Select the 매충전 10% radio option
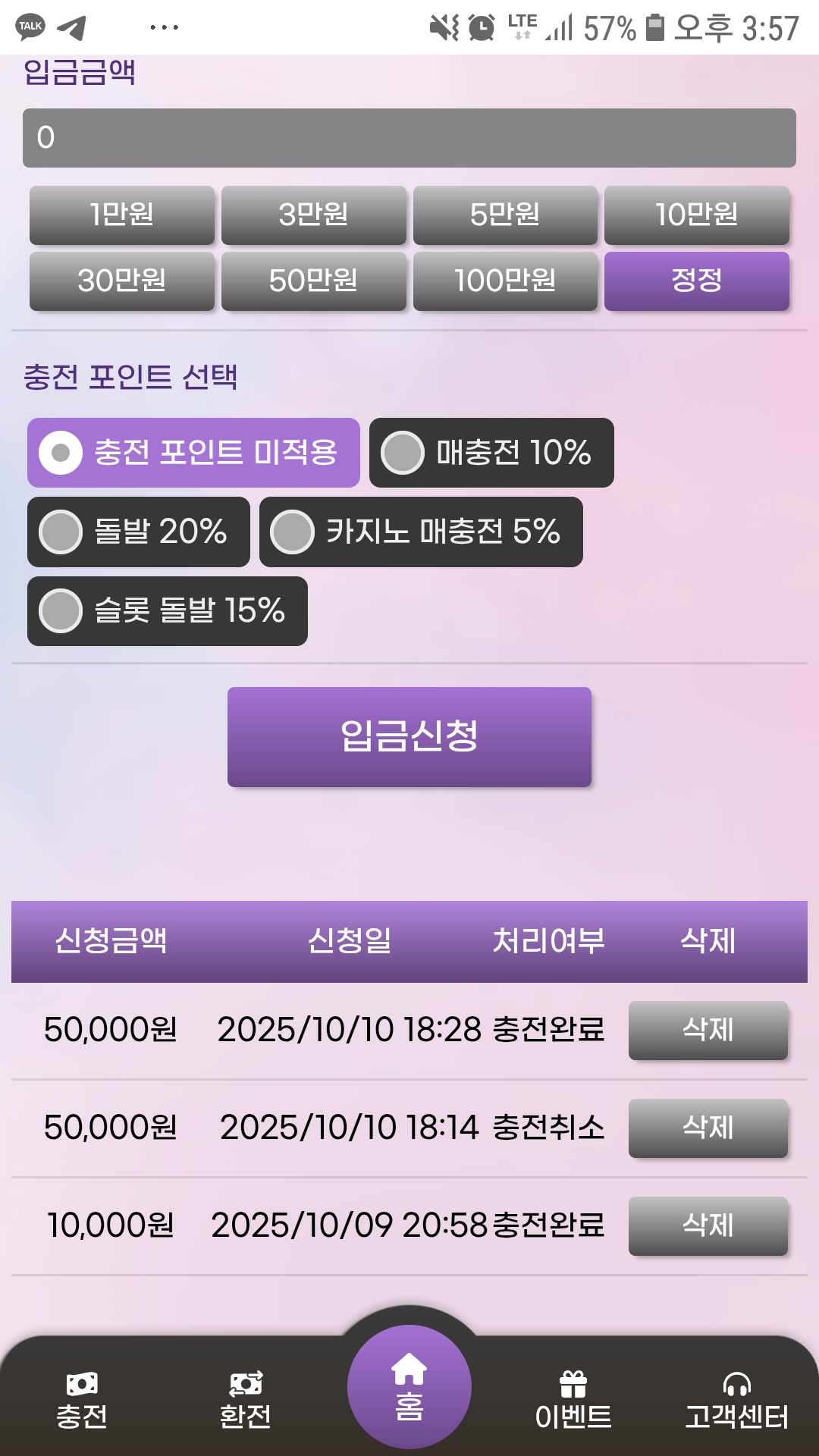819x1456 pixels. tap(403, 453)
